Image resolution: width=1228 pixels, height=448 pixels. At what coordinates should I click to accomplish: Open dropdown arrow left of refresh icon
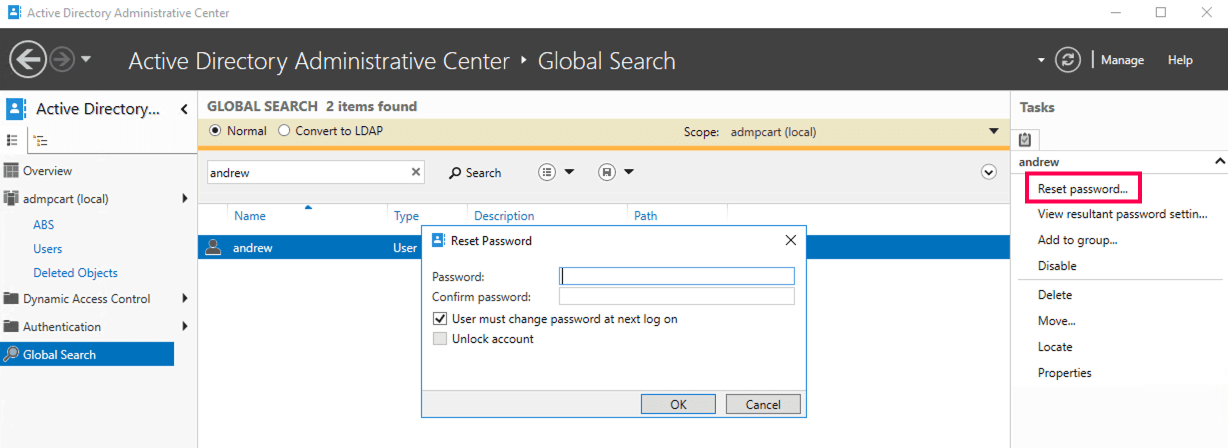tap(1042, 60)
